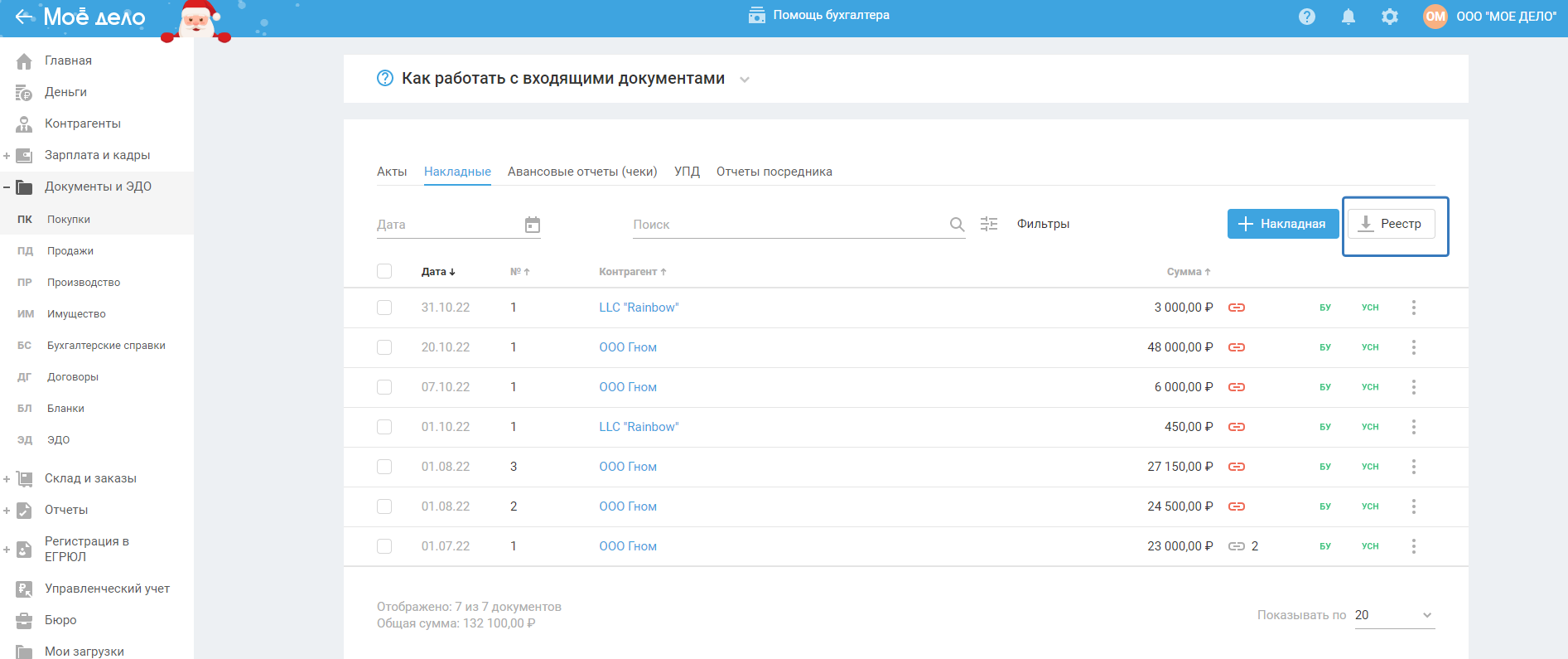Click link icon for 6 000,00 ₽ row
Viewport: 1568px width, 659px height.
(1237, 387)
